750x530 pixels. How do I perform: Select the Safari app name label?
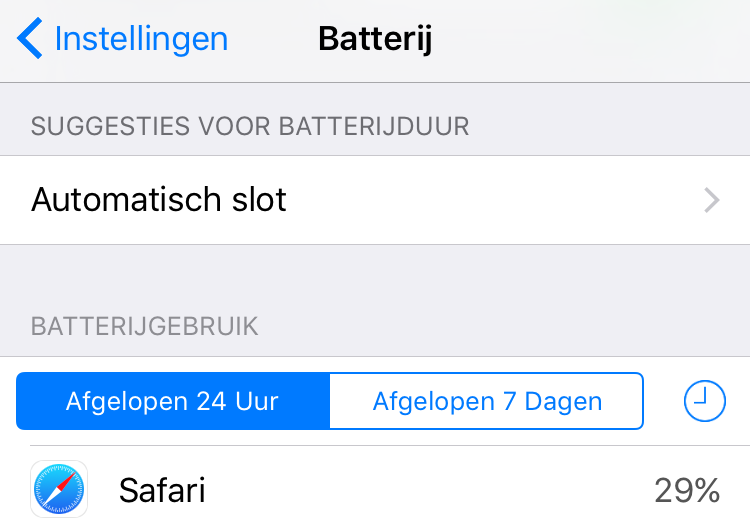[x=162, y=490]
